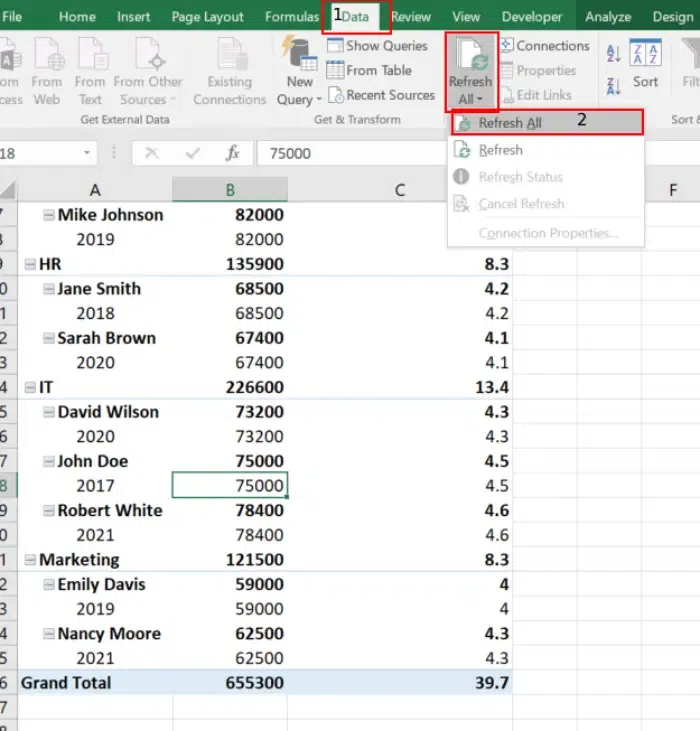Image resolution: width=700 pixels, height=731 pixels.
Task: Select column A header
Action: (95, 190)
